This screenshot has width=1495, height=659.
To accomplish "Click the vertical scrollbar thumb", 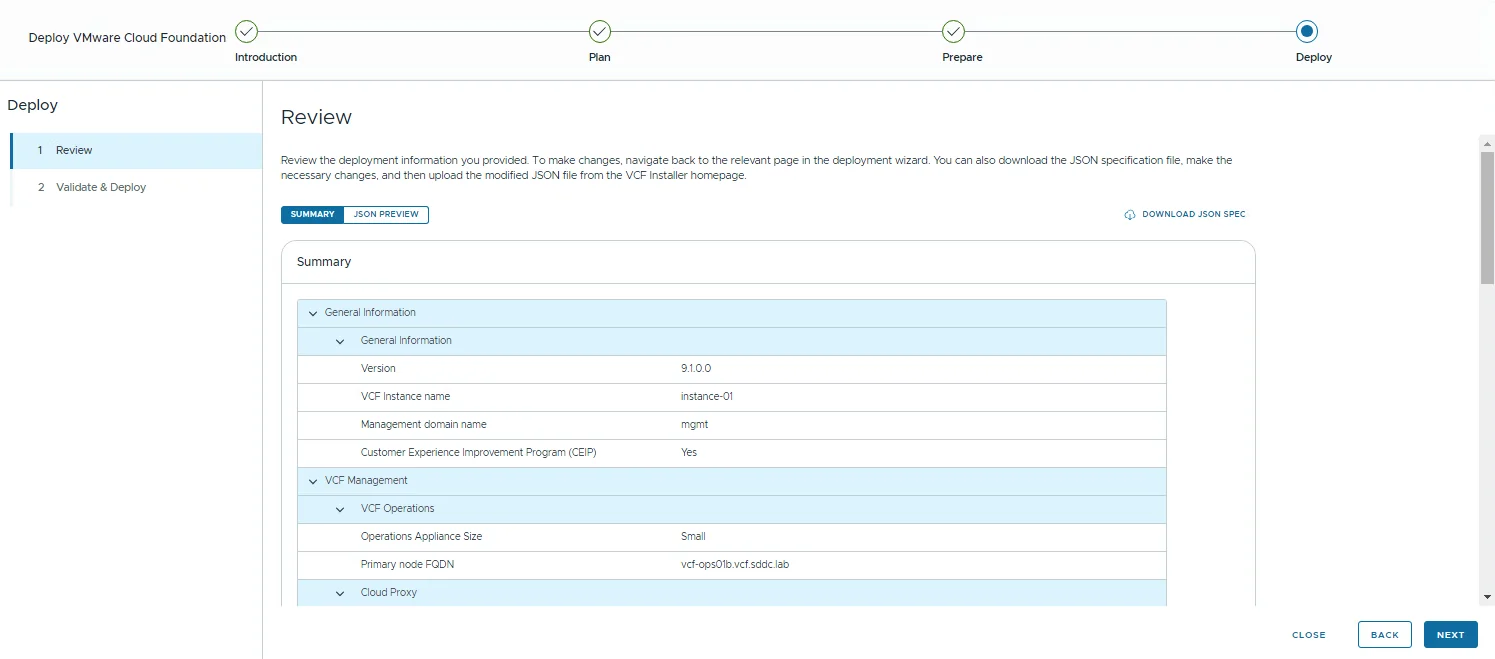I will [x=1487, y=218].
